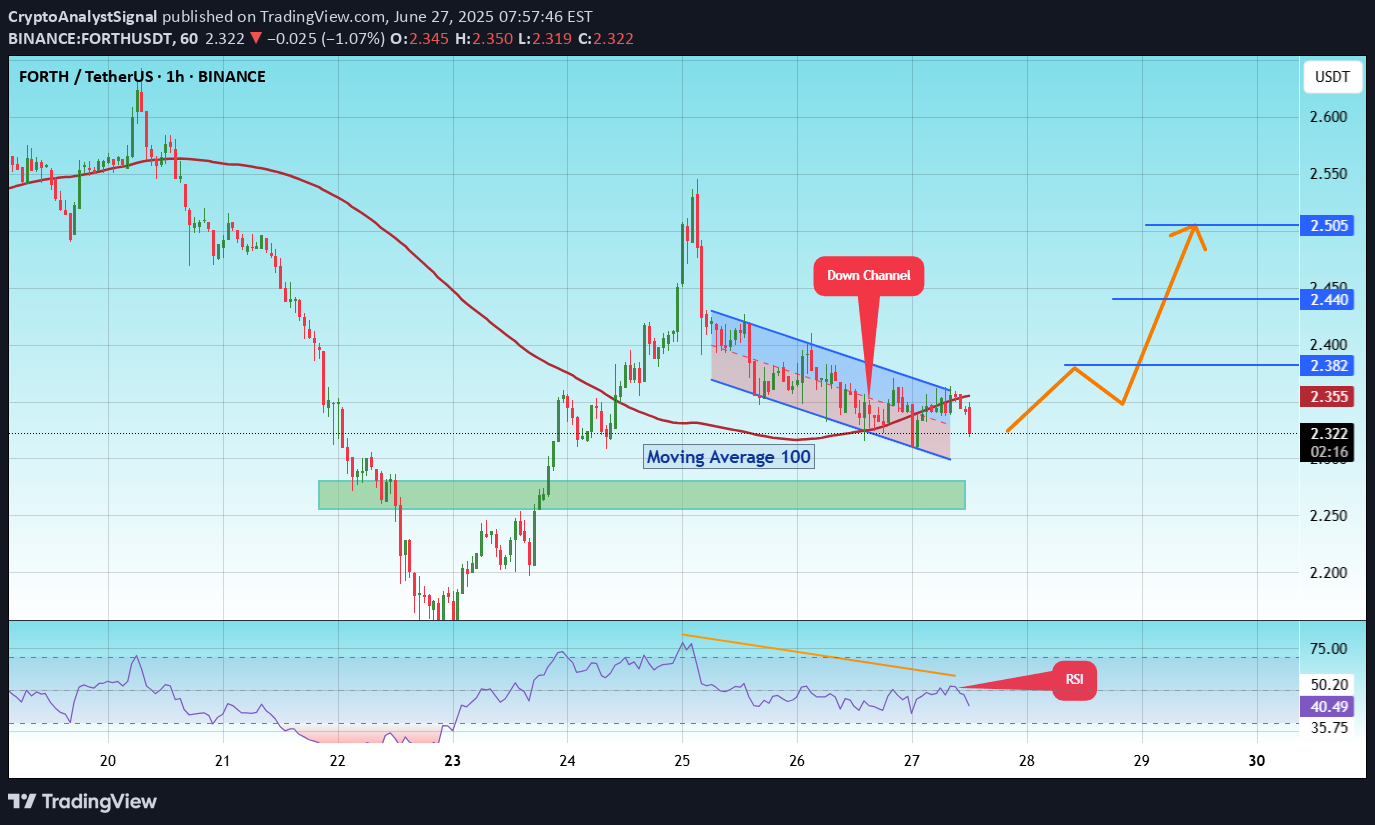Select the Moving Average 100 label

pos(728,457)
